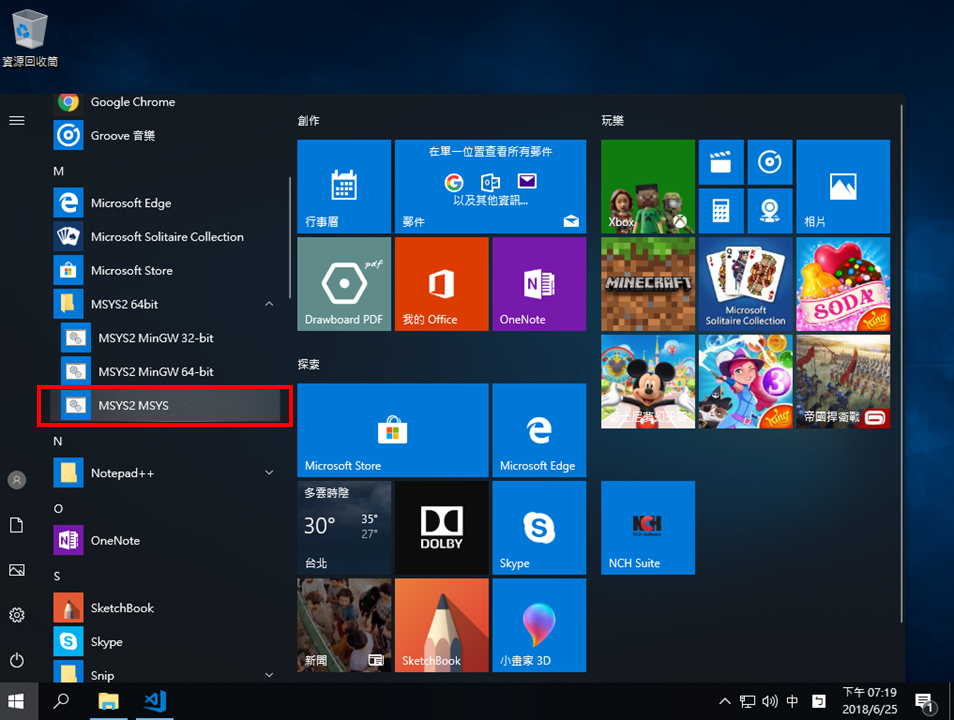Expand the Notepad++ folder

click(269, 473)
